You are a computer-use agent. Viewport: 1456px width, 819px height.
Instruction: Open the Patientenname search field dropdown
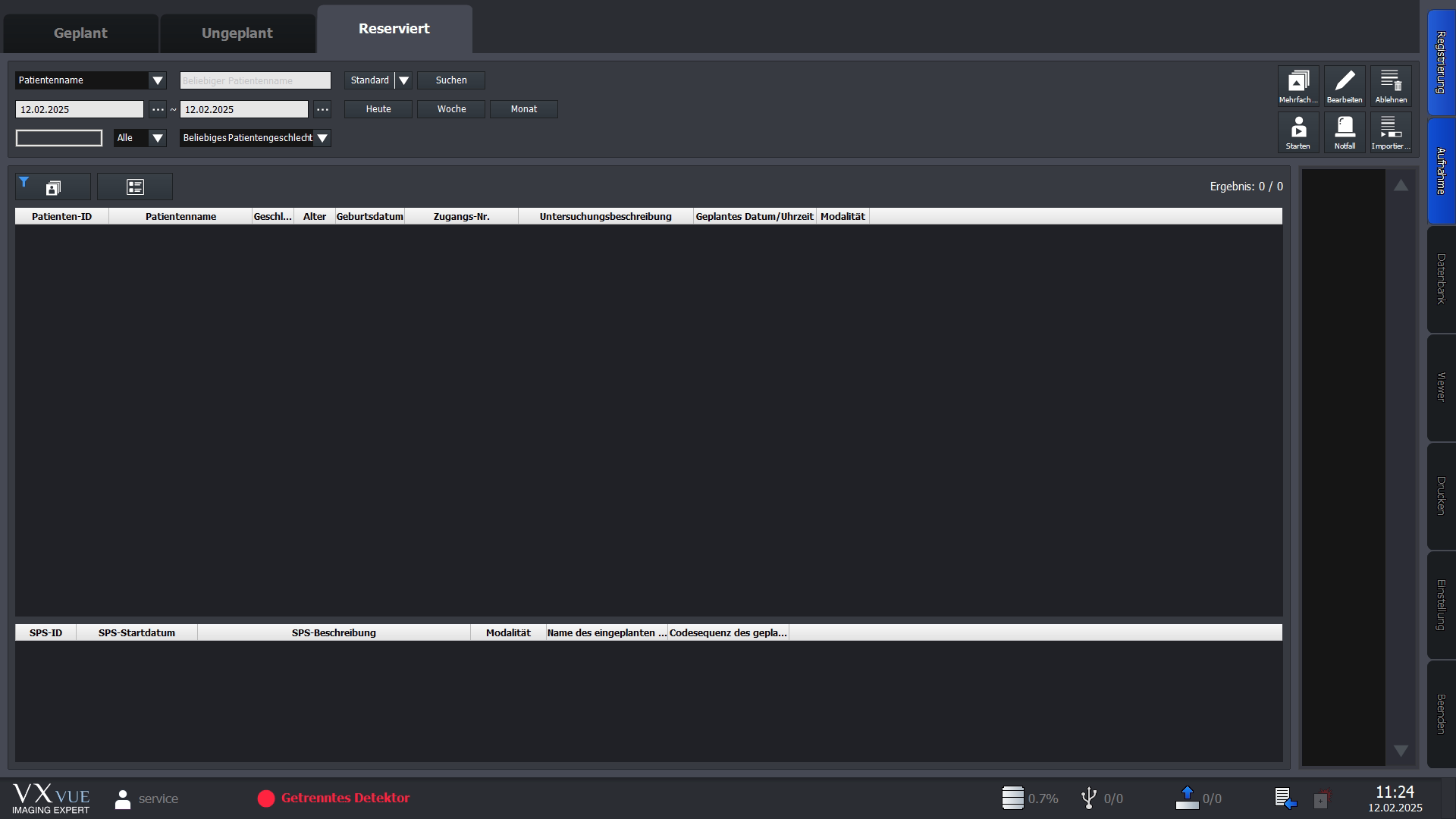pos(158,80)
